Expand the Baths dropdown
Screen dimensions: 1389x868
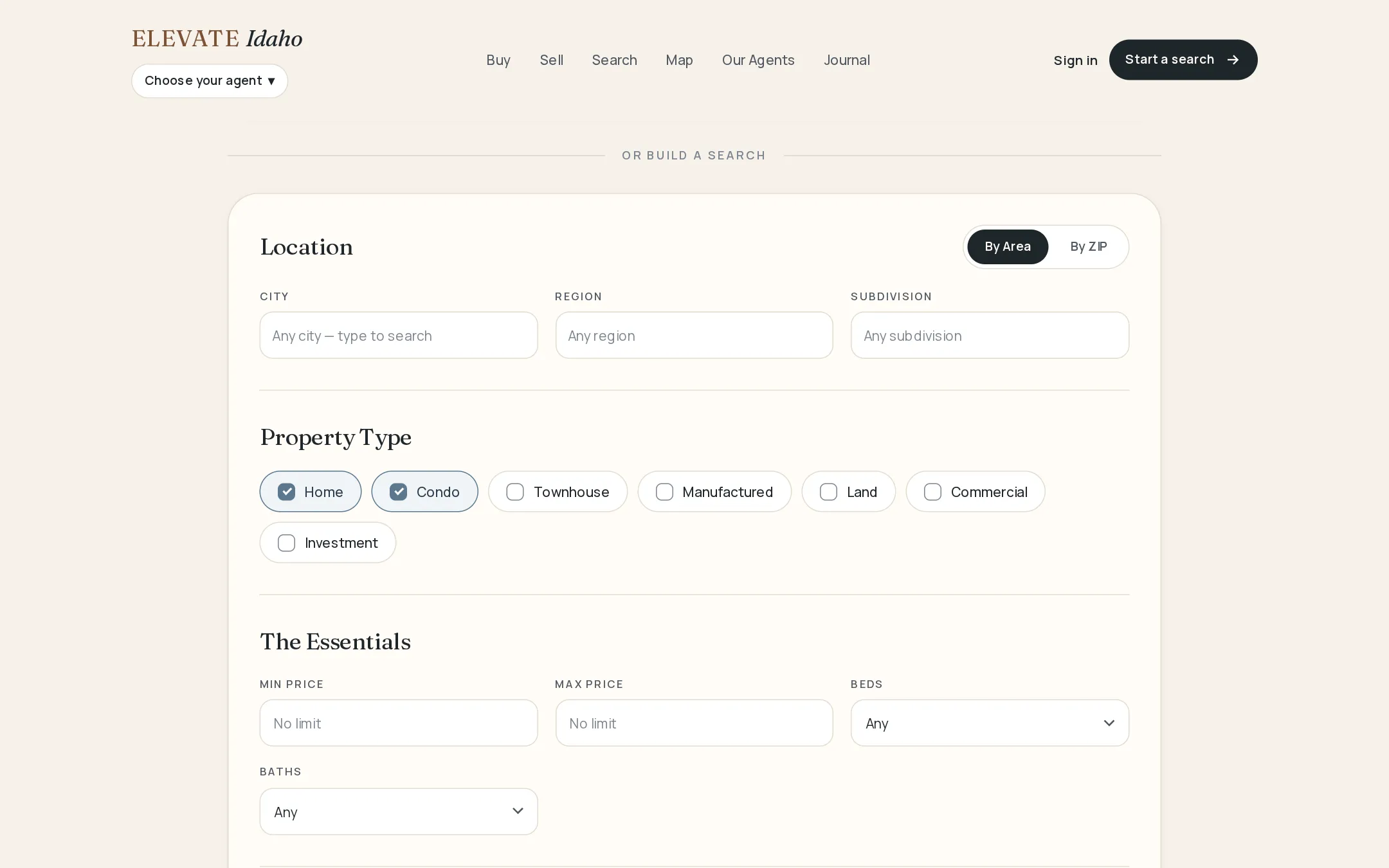coord(399,811)
